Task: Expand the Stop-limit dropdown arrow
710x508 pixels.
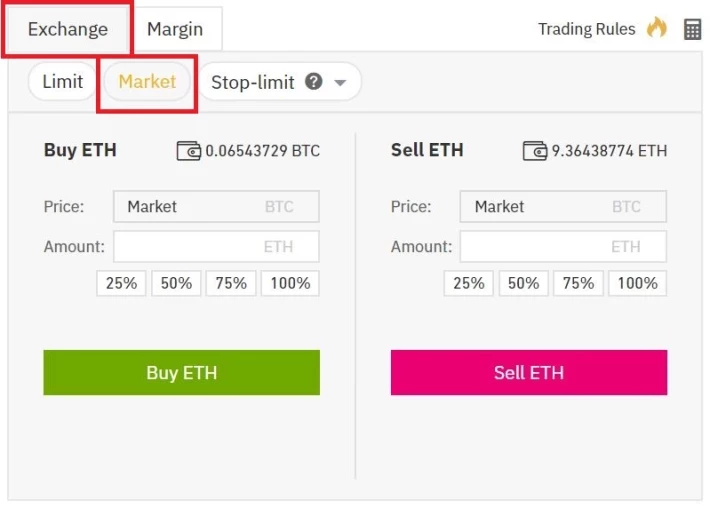Action: pyautogui.click(x=340, y=83)
